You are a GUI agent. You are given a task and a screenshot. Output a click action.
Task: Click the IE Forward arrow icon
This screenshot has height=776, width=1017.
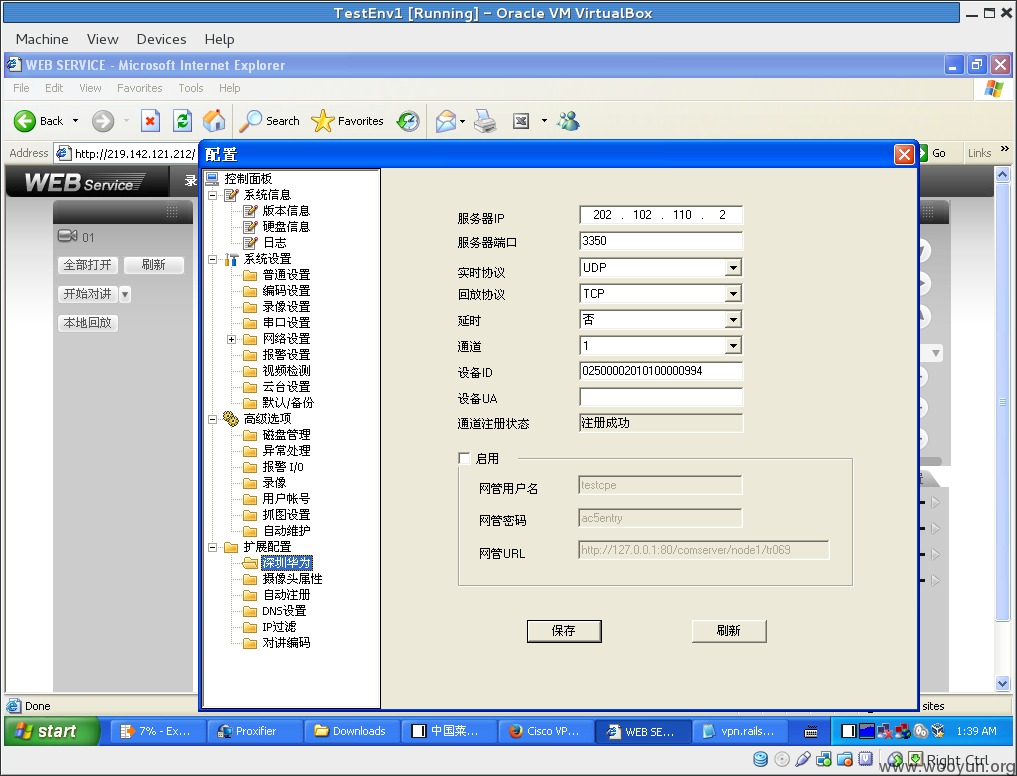coord(102,121)
